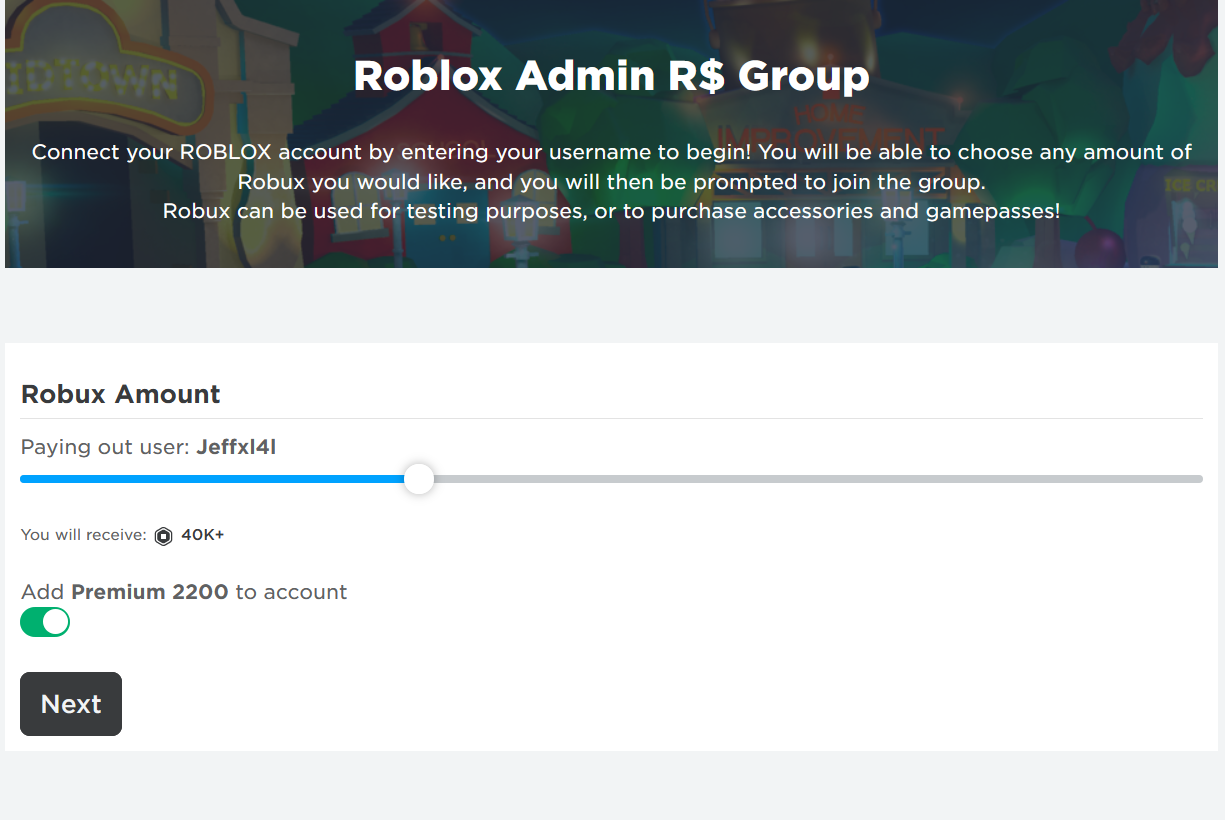The height and width of the screenshot is (820, 1225).
Task: Click the "Connect your ROBLOX account" description line
Action: pyautogui.click(x=612, y=153)
